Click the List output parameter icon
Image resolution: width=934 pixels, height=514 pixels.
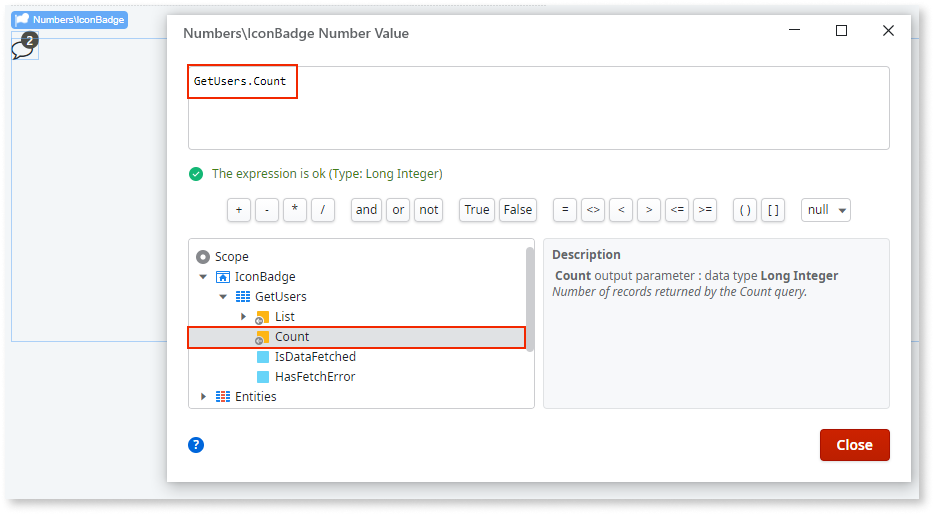pos(262,317)
